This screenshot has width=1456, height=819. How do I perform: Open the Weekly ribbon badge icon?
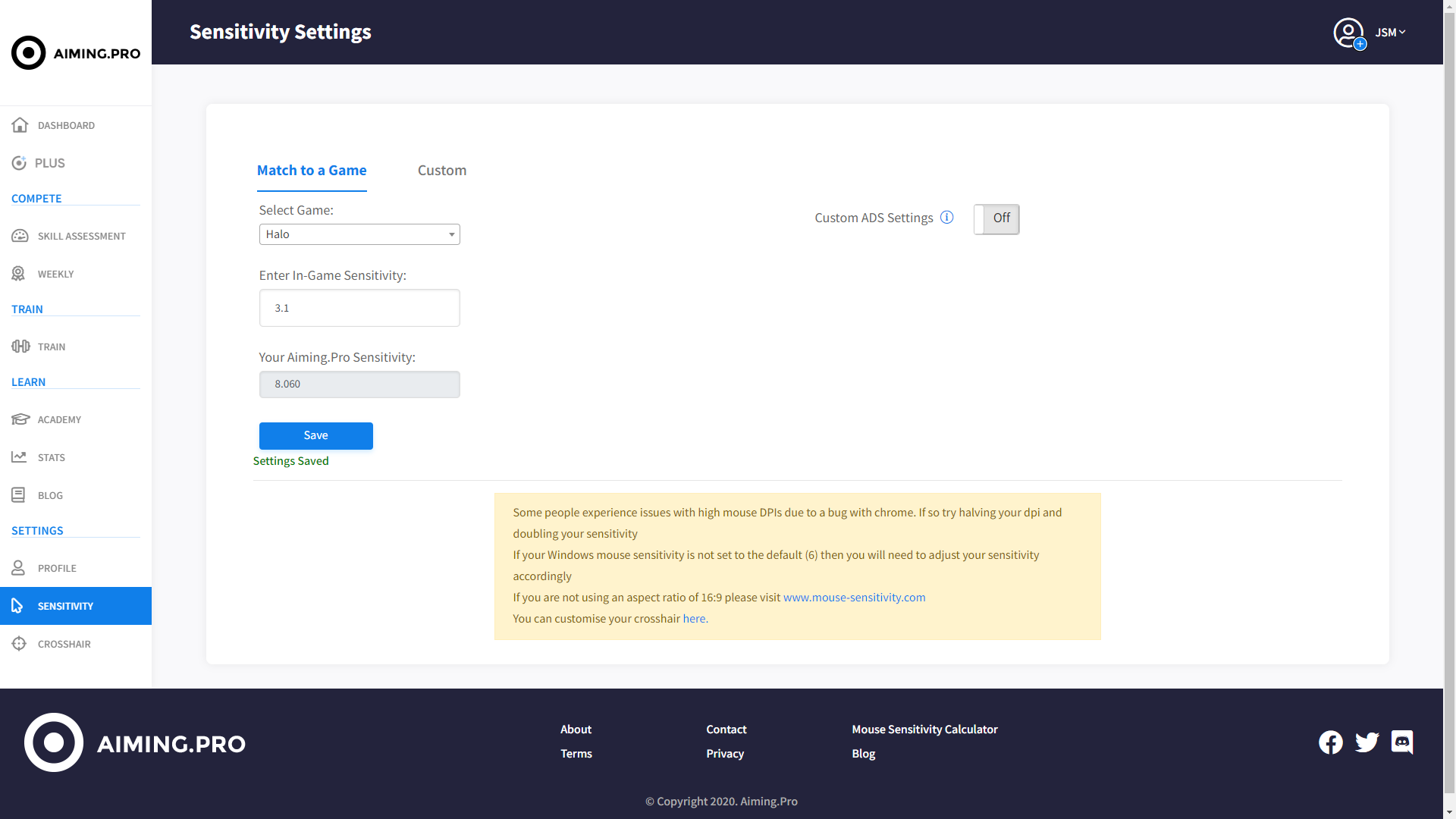18,274
